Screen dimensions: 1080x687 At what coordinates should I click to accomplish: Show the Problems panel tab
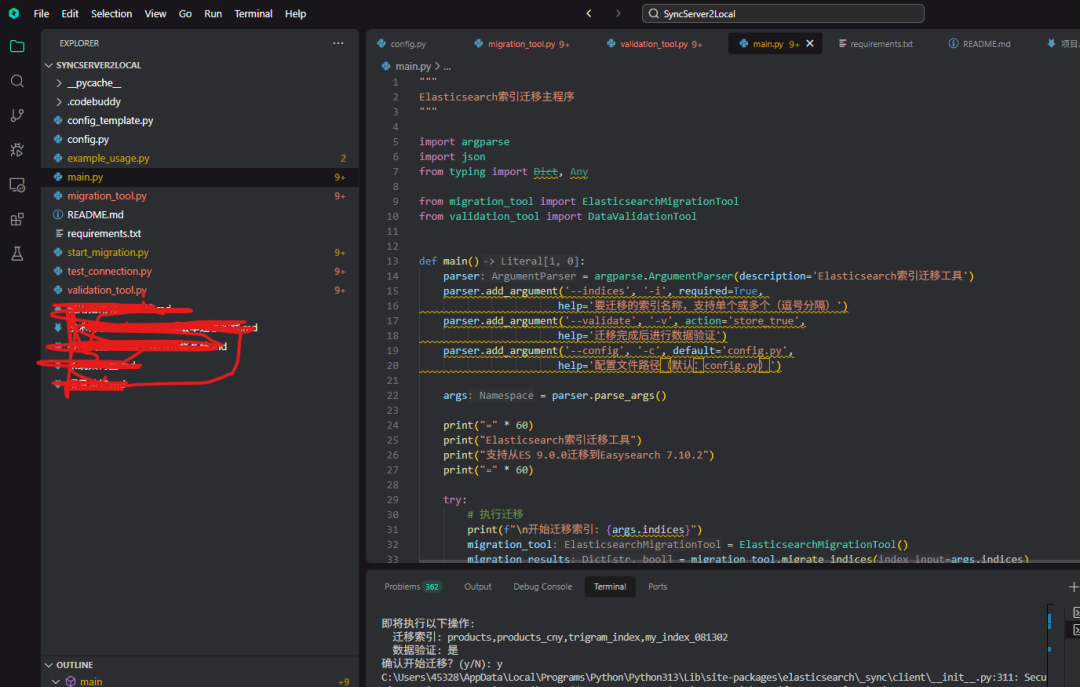click(x=412, y=586)
